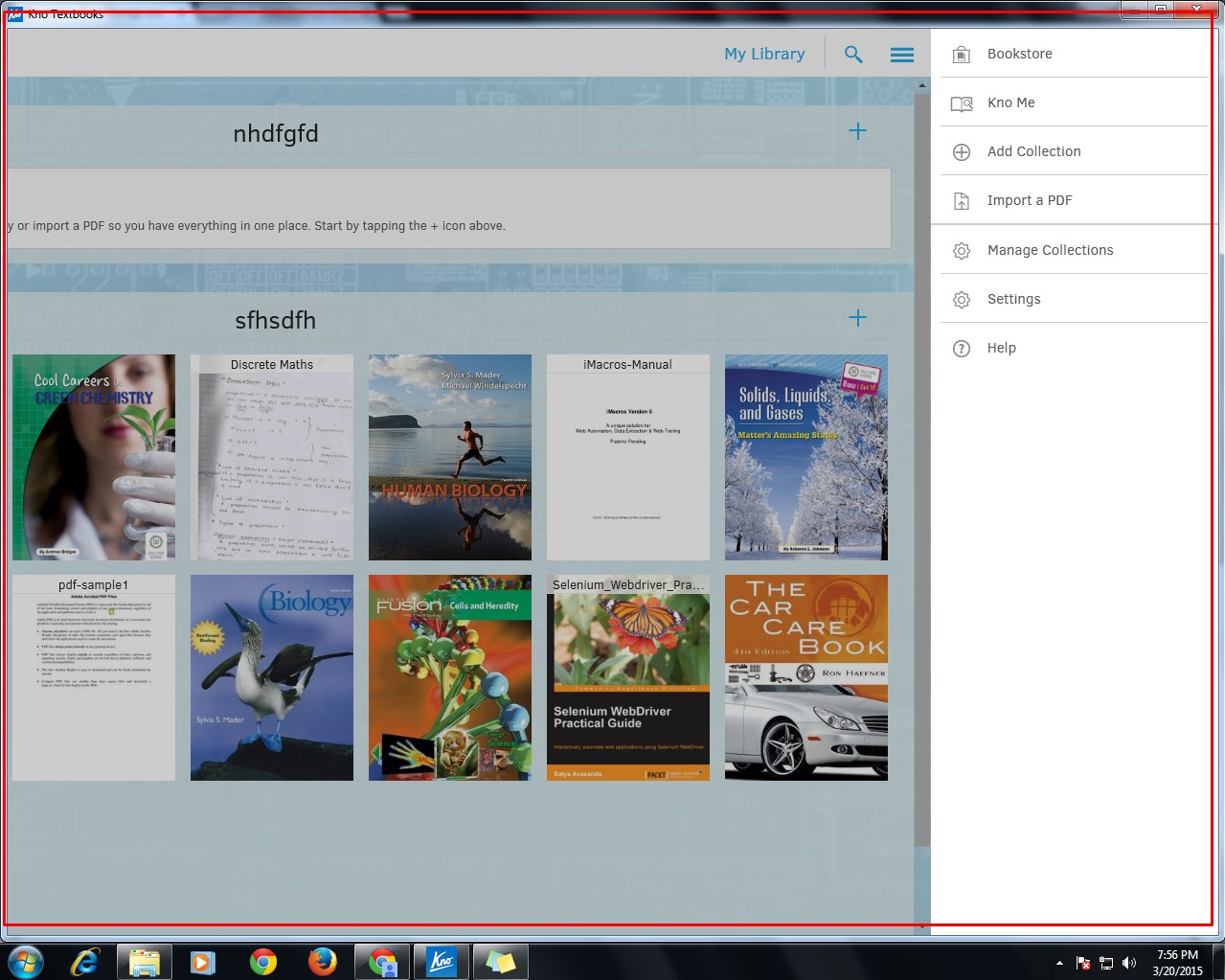Image resolution: width=1225 pixels, height=980 pixels.
Task: Switch to Kno Textbooks taskbar icon
Action: tap(442, 962)
